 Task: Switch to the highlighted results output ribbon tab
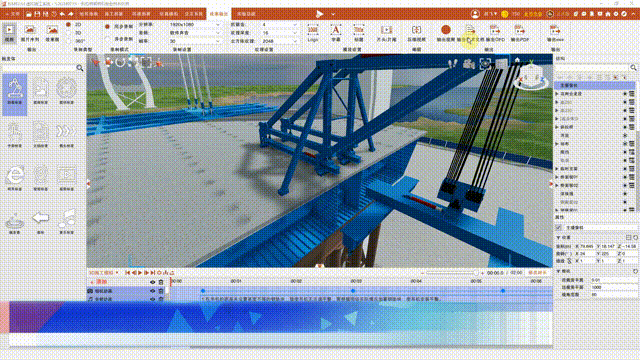click(x=219, y=14)
